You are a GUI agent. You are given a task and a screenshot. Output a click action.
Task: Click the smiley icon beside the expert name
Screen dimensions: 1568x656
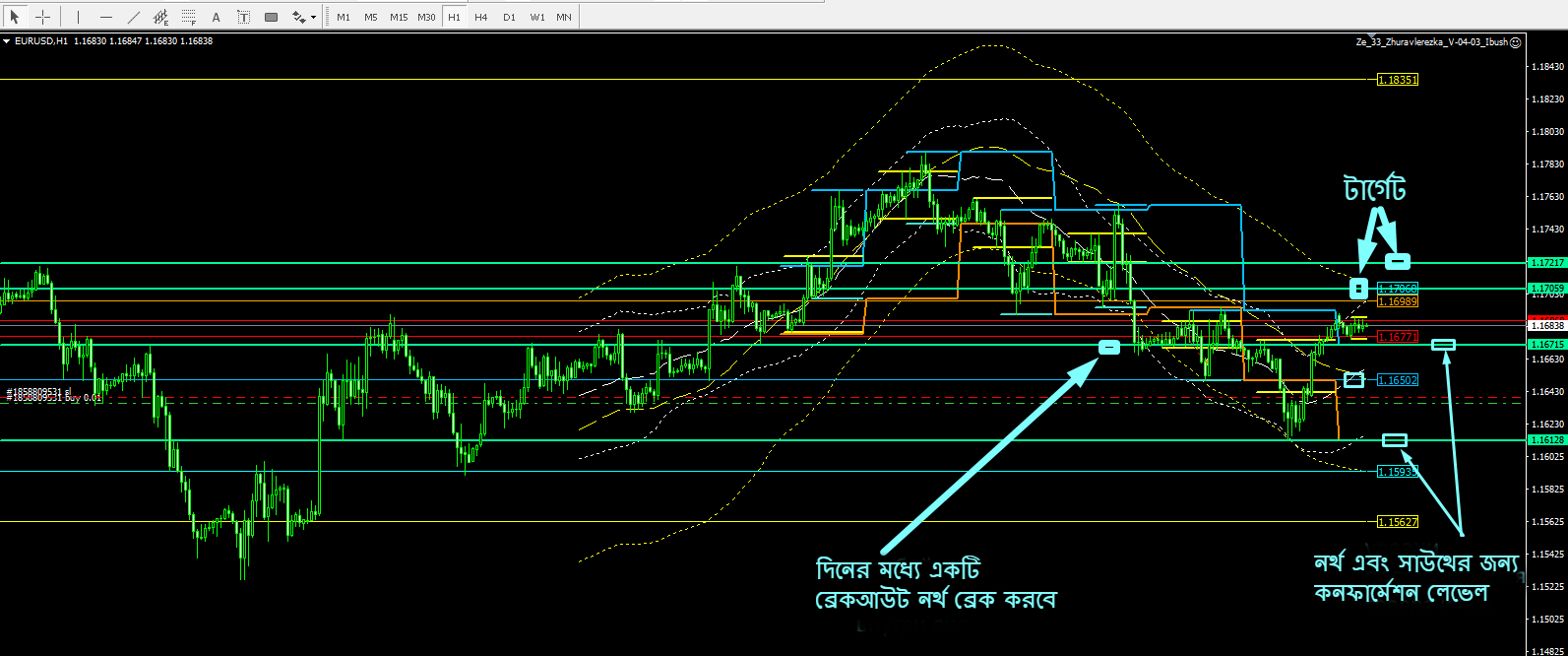[x=1516, y=42]
